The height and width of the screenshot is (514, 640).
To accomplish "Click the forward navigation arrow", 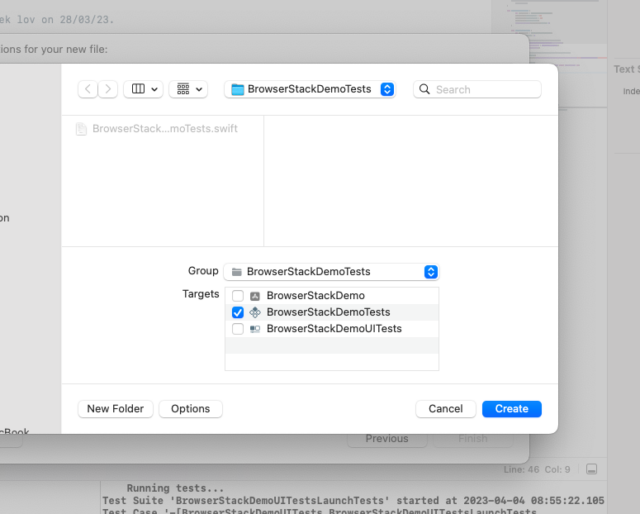I will pos(108,89).
